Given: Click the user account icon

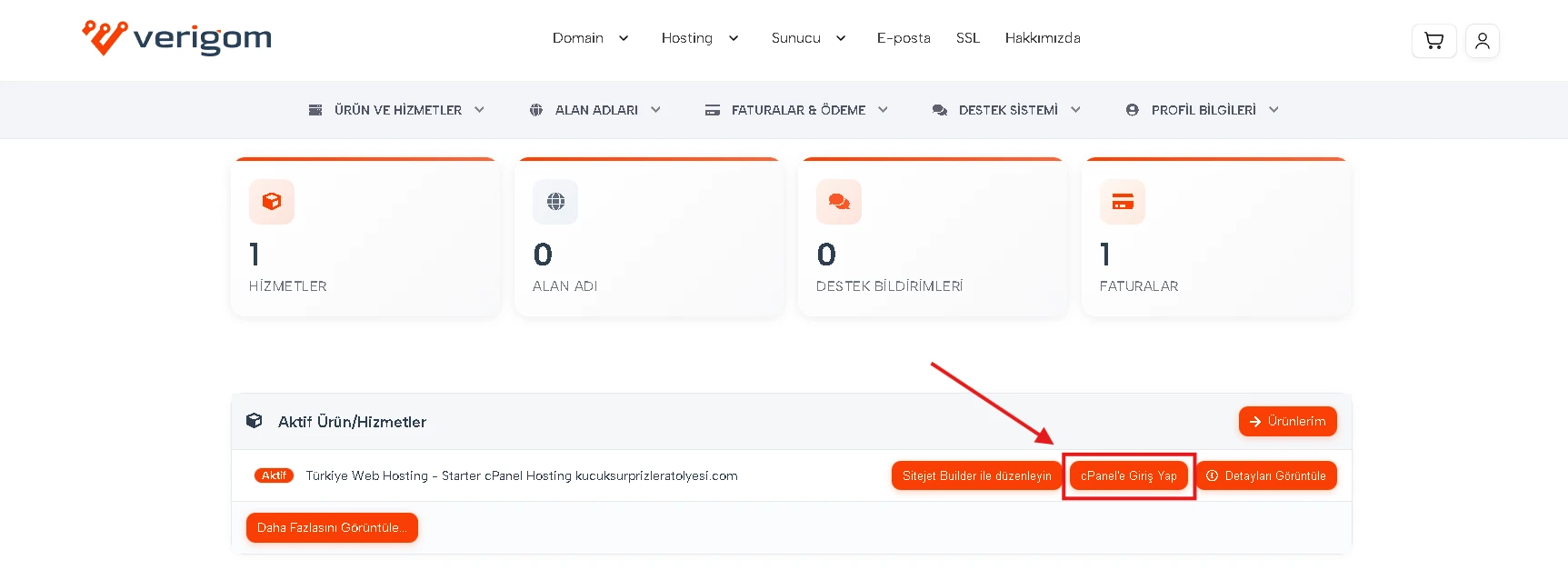Looking at the screenshot, I should (x=1482, y=41).
